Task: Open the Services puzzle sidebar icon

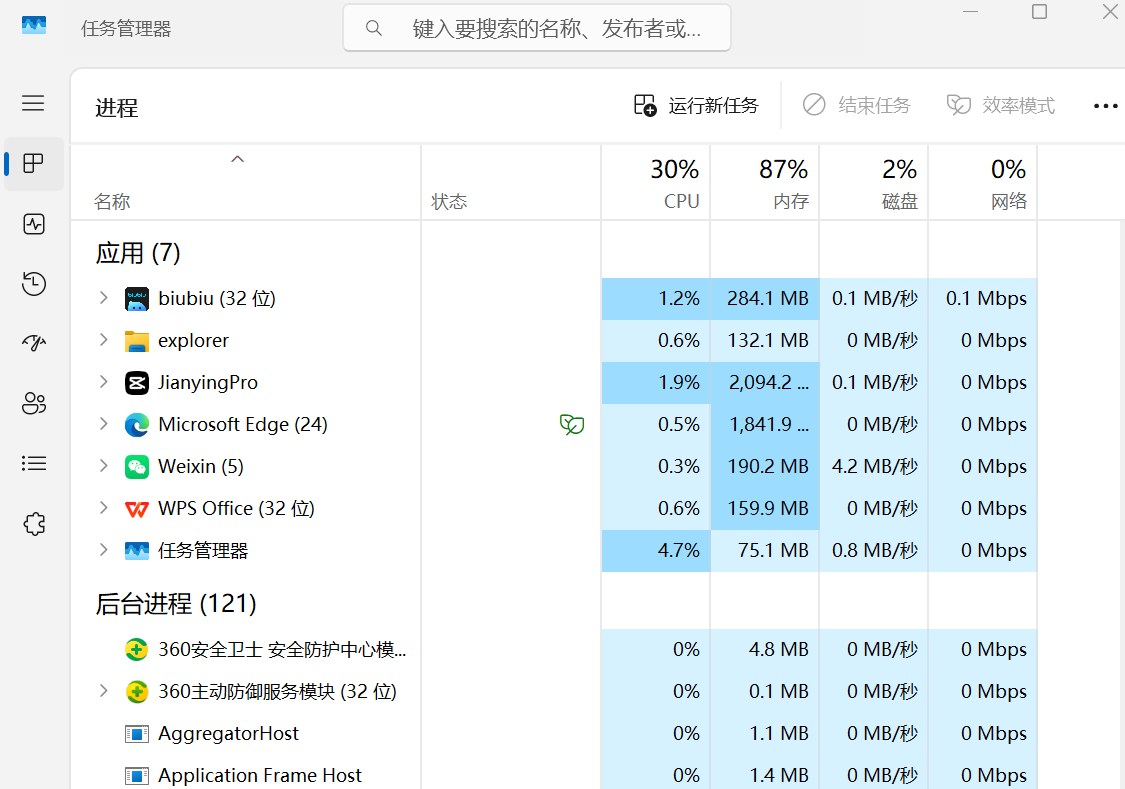Action: pos(34,524)
